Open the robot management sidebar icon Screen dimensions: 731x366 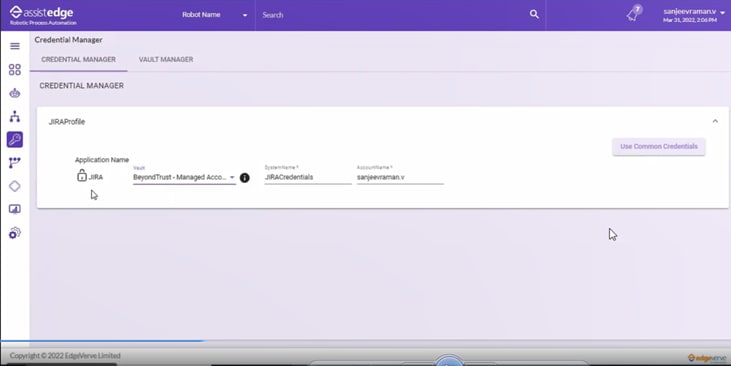(15, 93)
